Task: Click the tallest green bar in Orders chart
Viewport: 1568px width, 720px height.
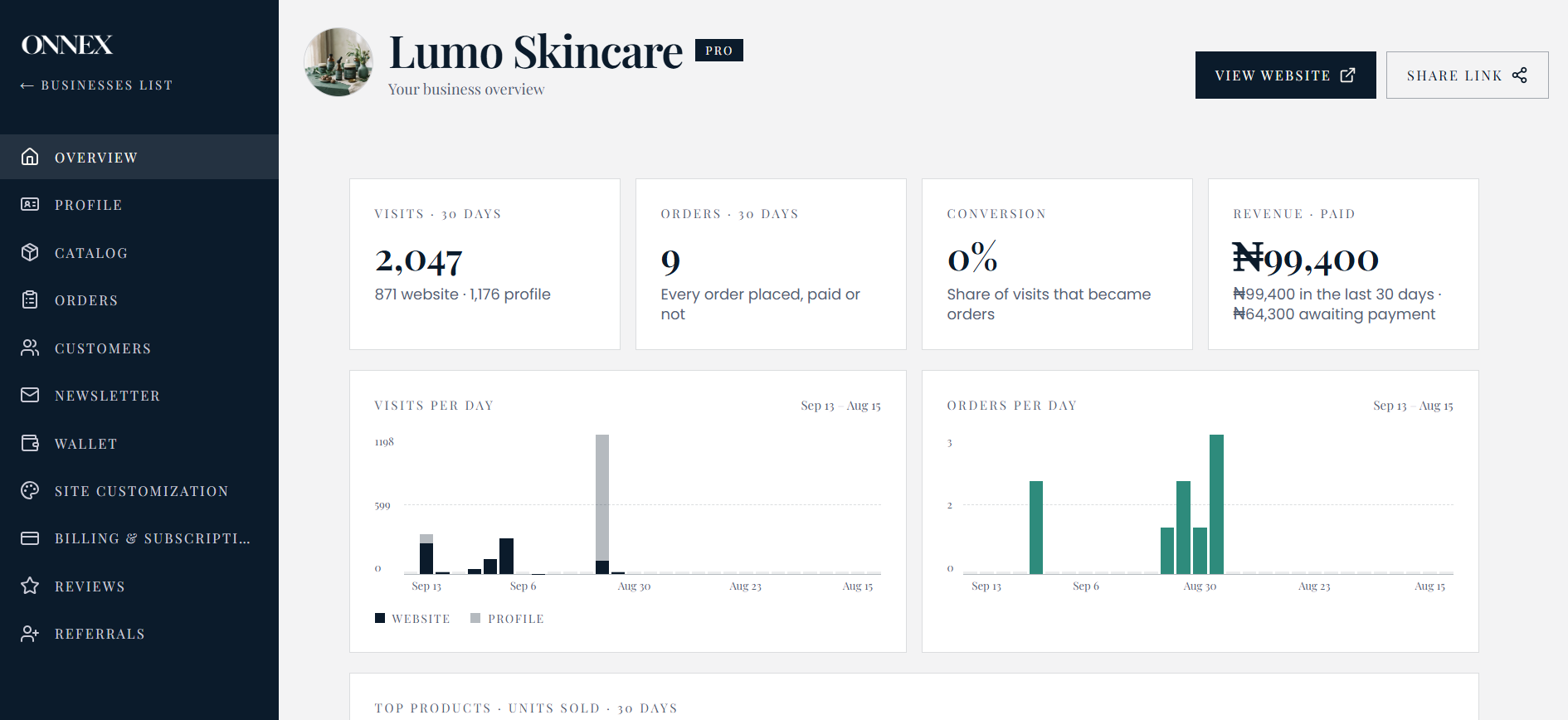Action: tap(1216, 504)
